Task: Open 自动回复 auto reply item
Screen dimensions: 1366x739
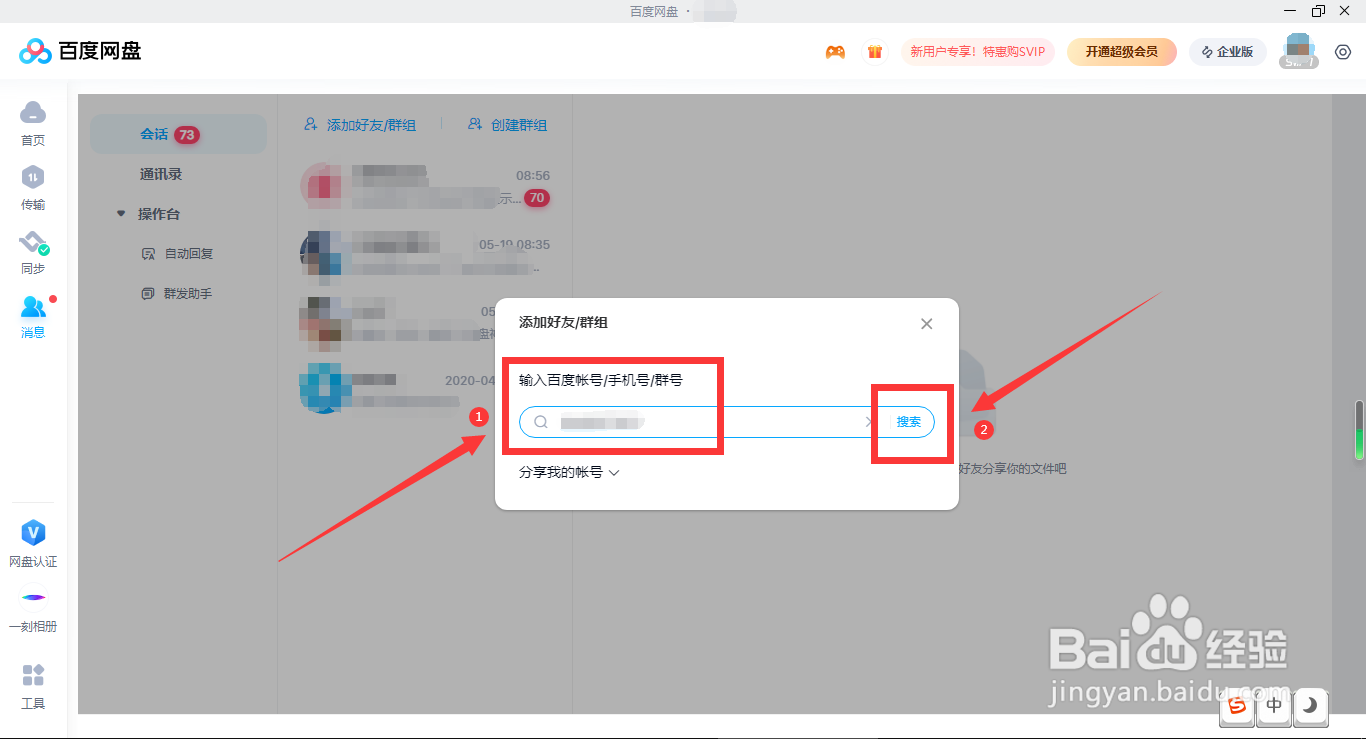Action: (178, 254)
